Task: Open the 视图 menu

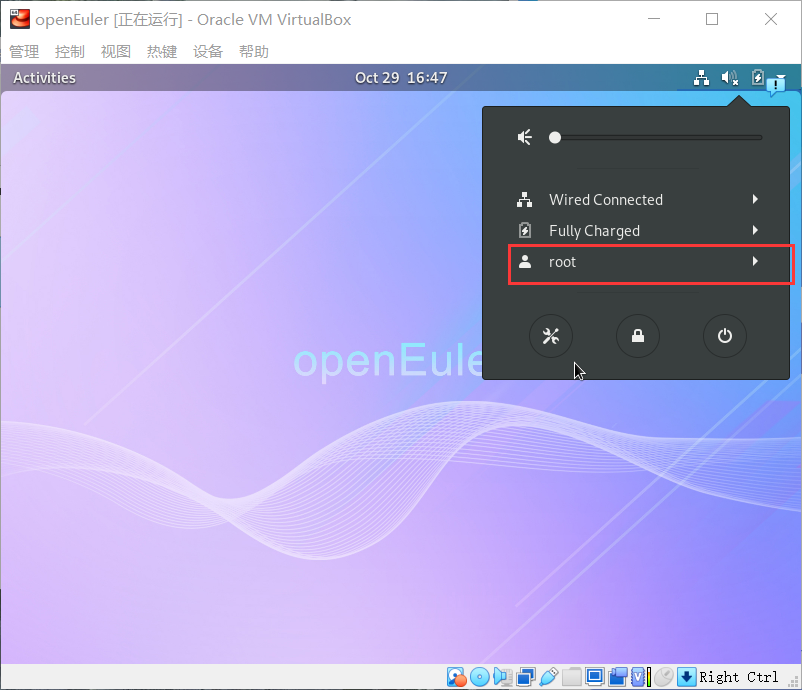Action: [x=116, y=51]
